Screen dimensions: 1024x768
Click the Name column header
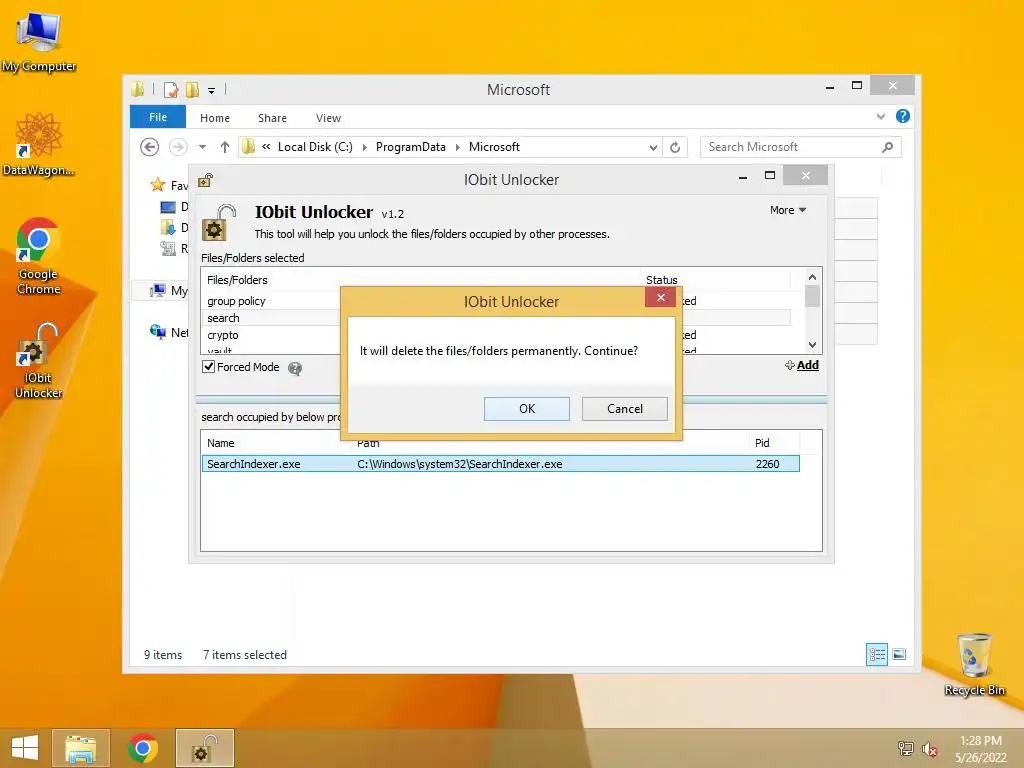coord(221,443)
